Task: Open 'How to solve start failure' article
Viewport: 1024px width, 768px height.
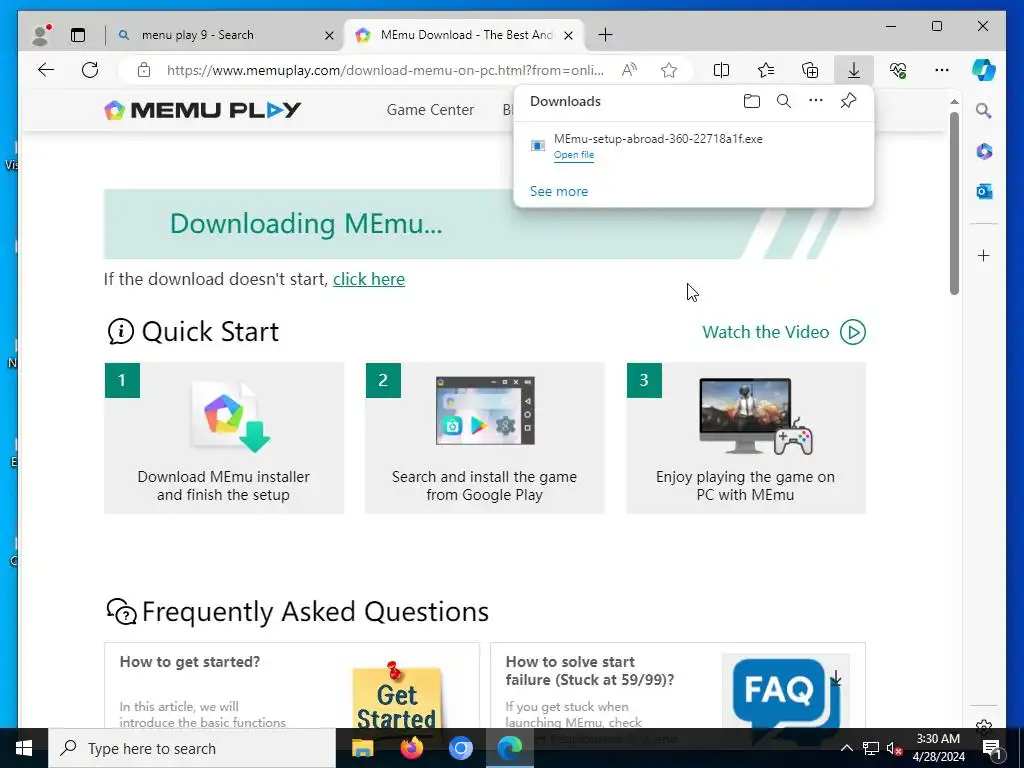Action: tap(590, 671)
